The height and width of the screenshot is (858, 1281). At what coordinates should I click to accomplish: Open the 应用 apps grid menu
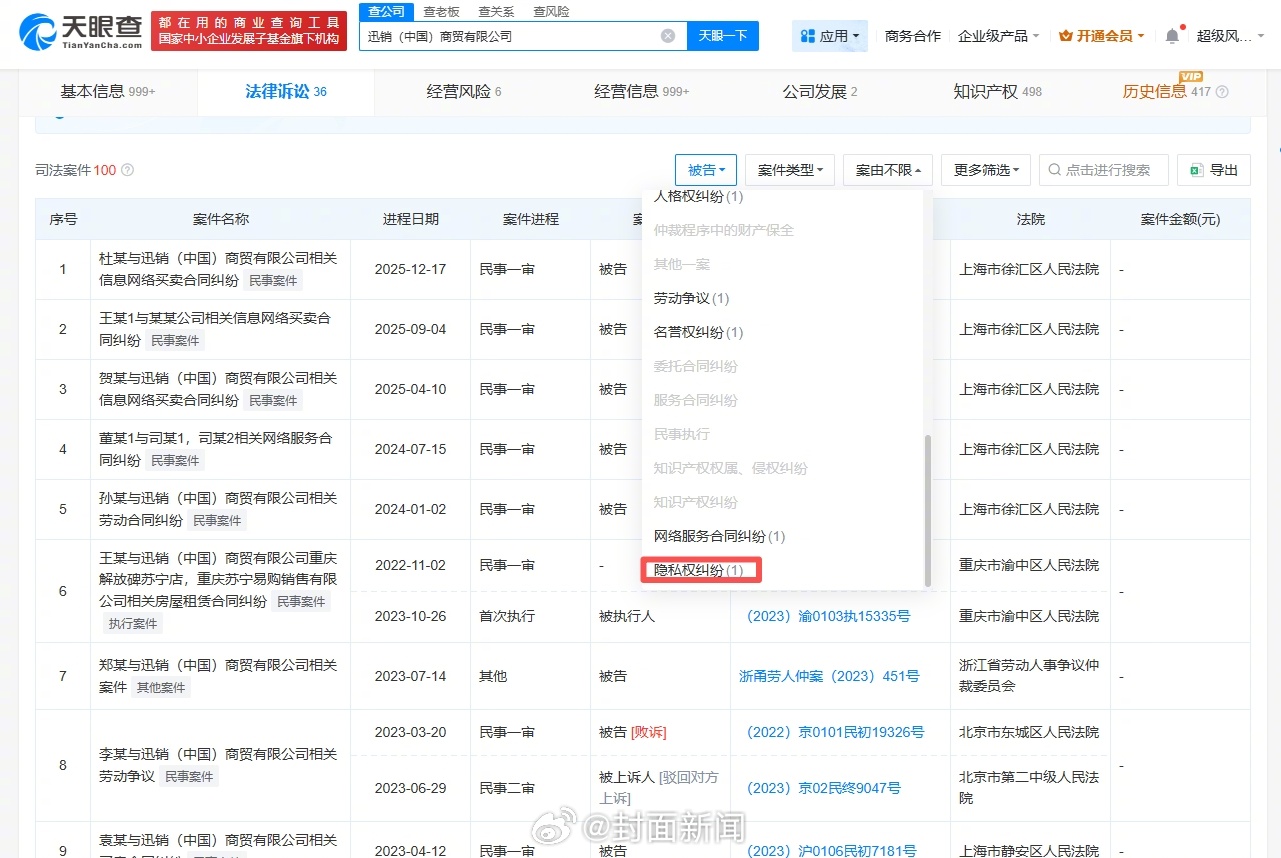(830, 36)
